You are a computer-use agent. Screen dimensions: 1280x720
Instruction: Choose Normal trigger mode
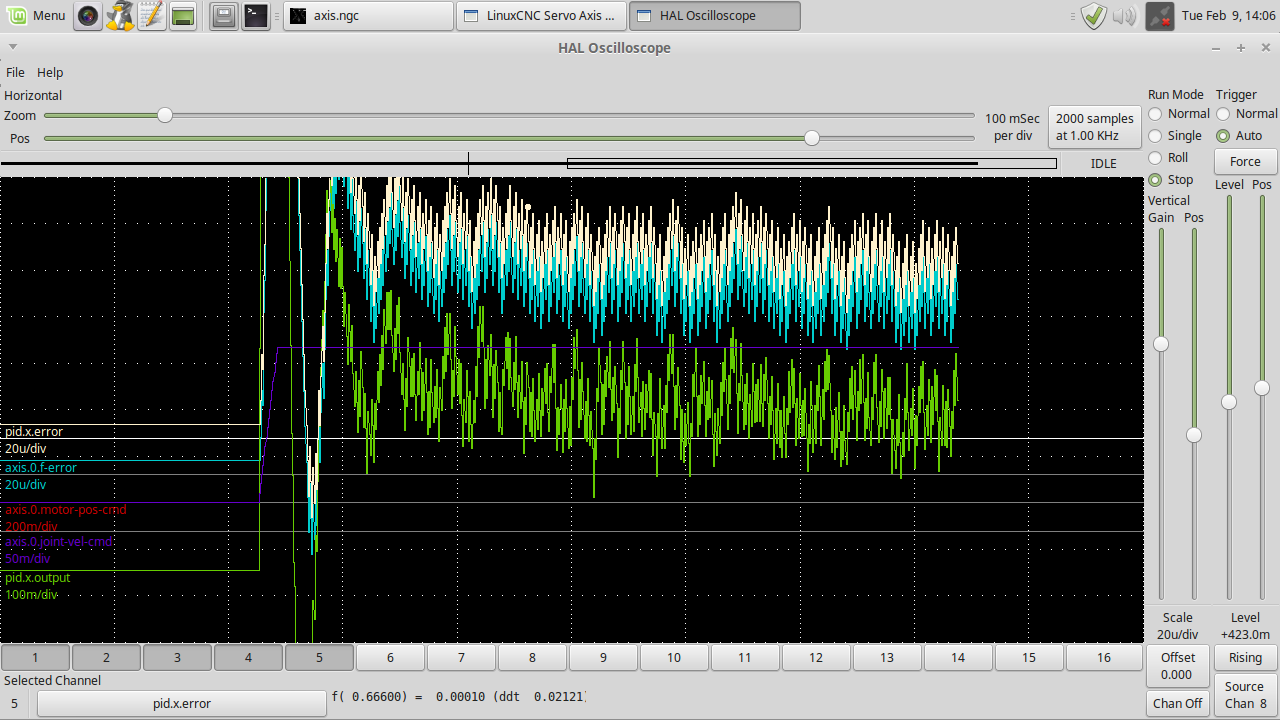coord(1246,114)
